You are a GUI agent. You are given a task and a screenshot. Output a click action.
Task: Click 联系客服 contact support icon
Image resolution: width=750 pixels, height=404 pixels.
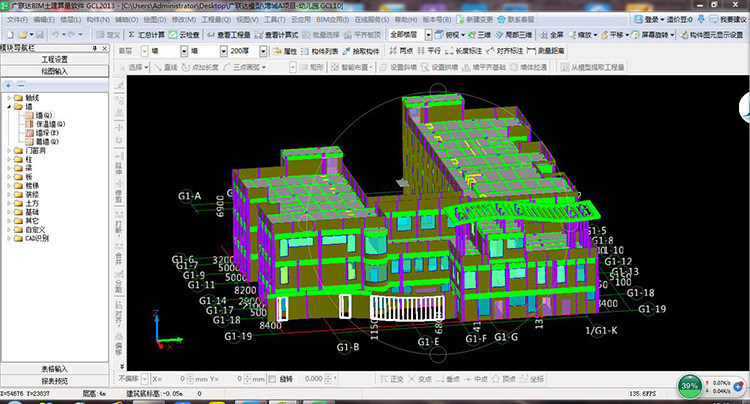click(516, 20)
